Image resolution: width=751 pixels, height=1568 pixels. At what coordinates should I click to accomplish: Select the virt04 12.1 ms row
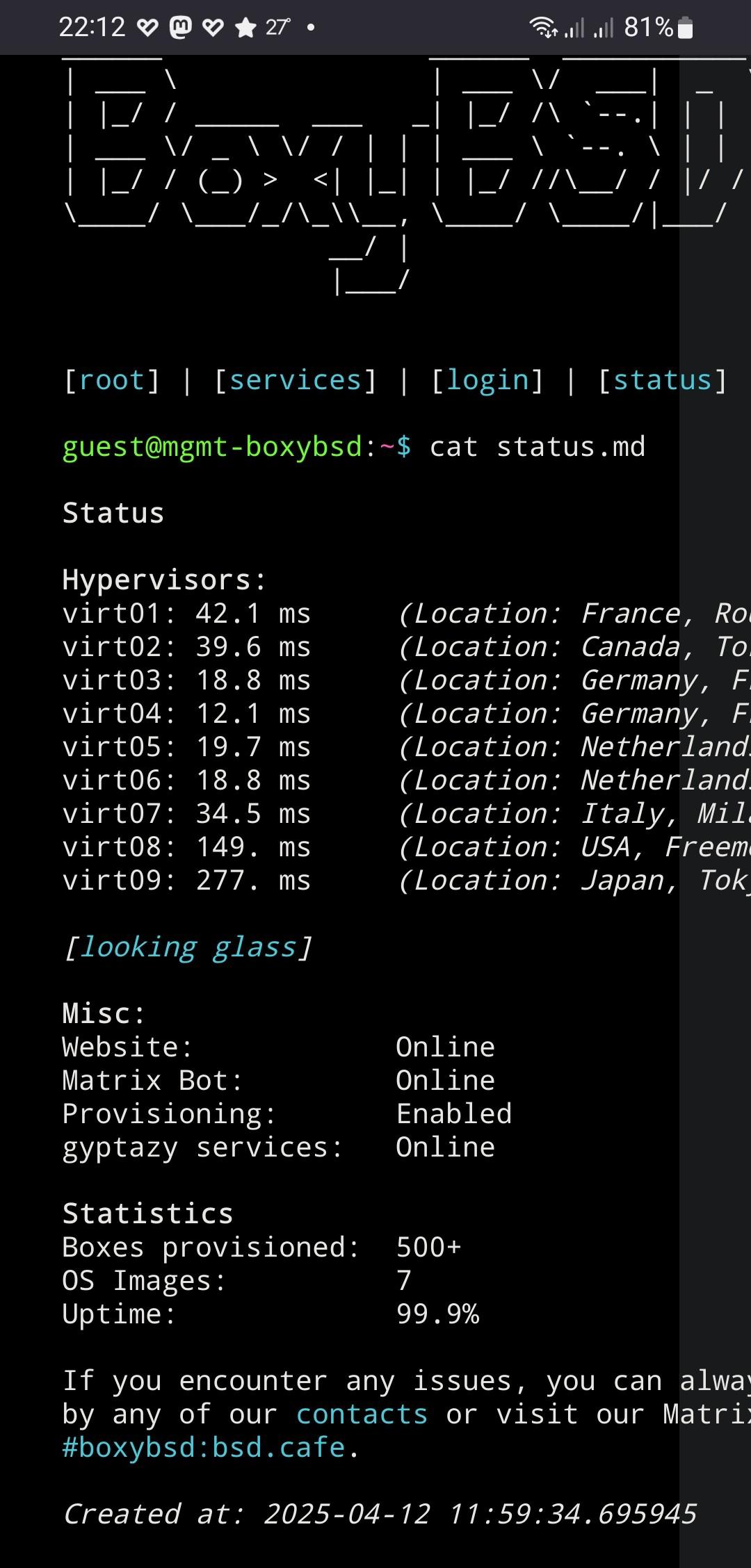(x=406, y=714)
